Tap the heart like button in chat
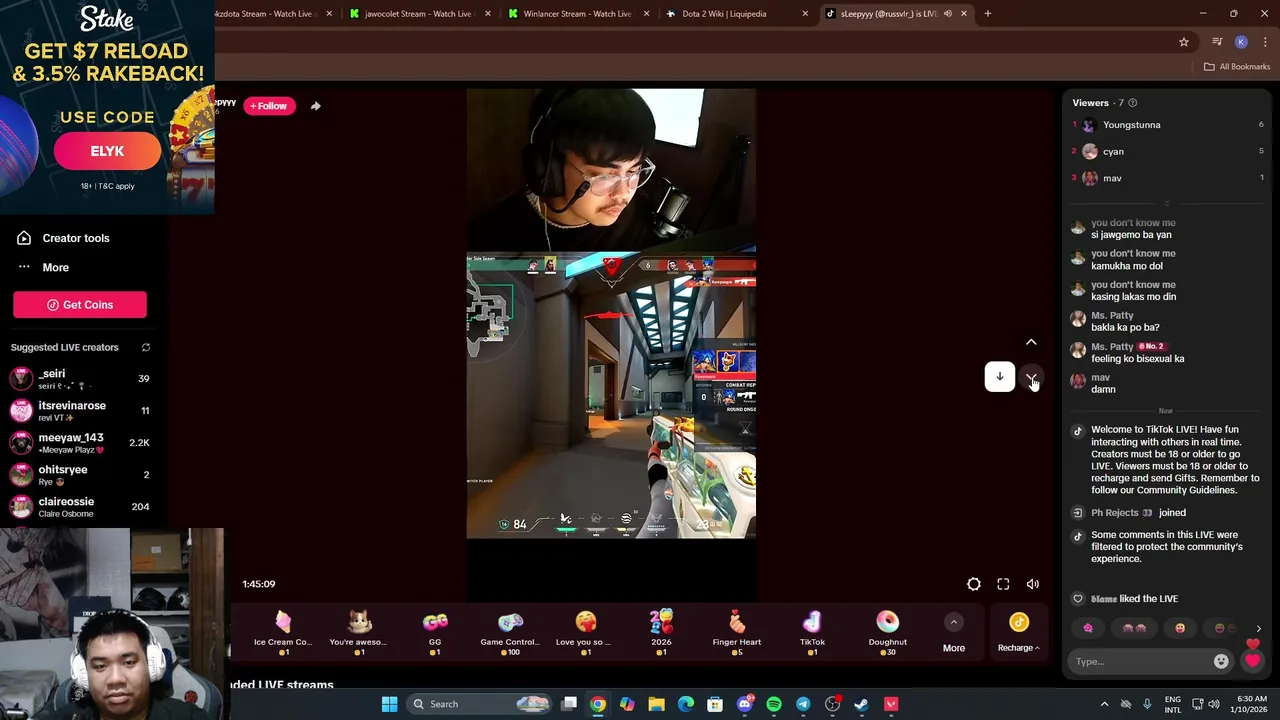Image resolution: width=1280 pixels, height=720 pixels. point(1252,661)
